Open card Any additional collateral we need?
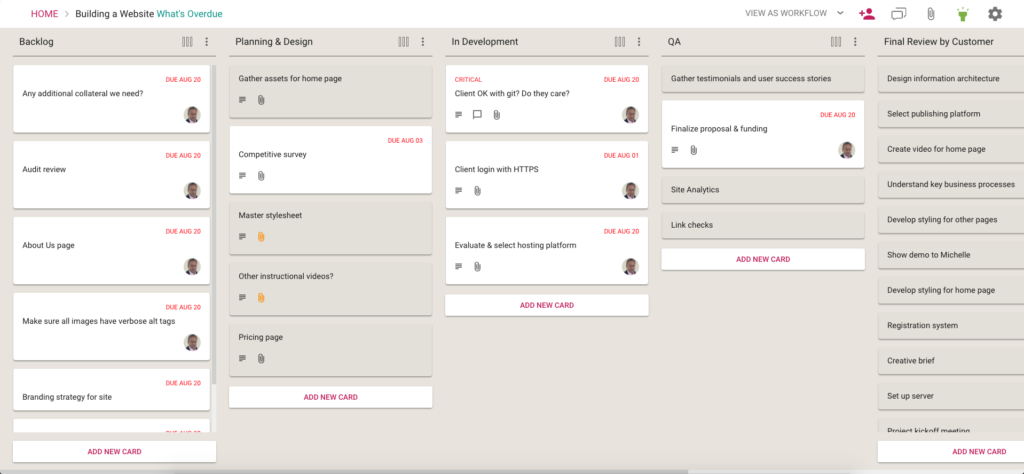 (x=112, y=99)
